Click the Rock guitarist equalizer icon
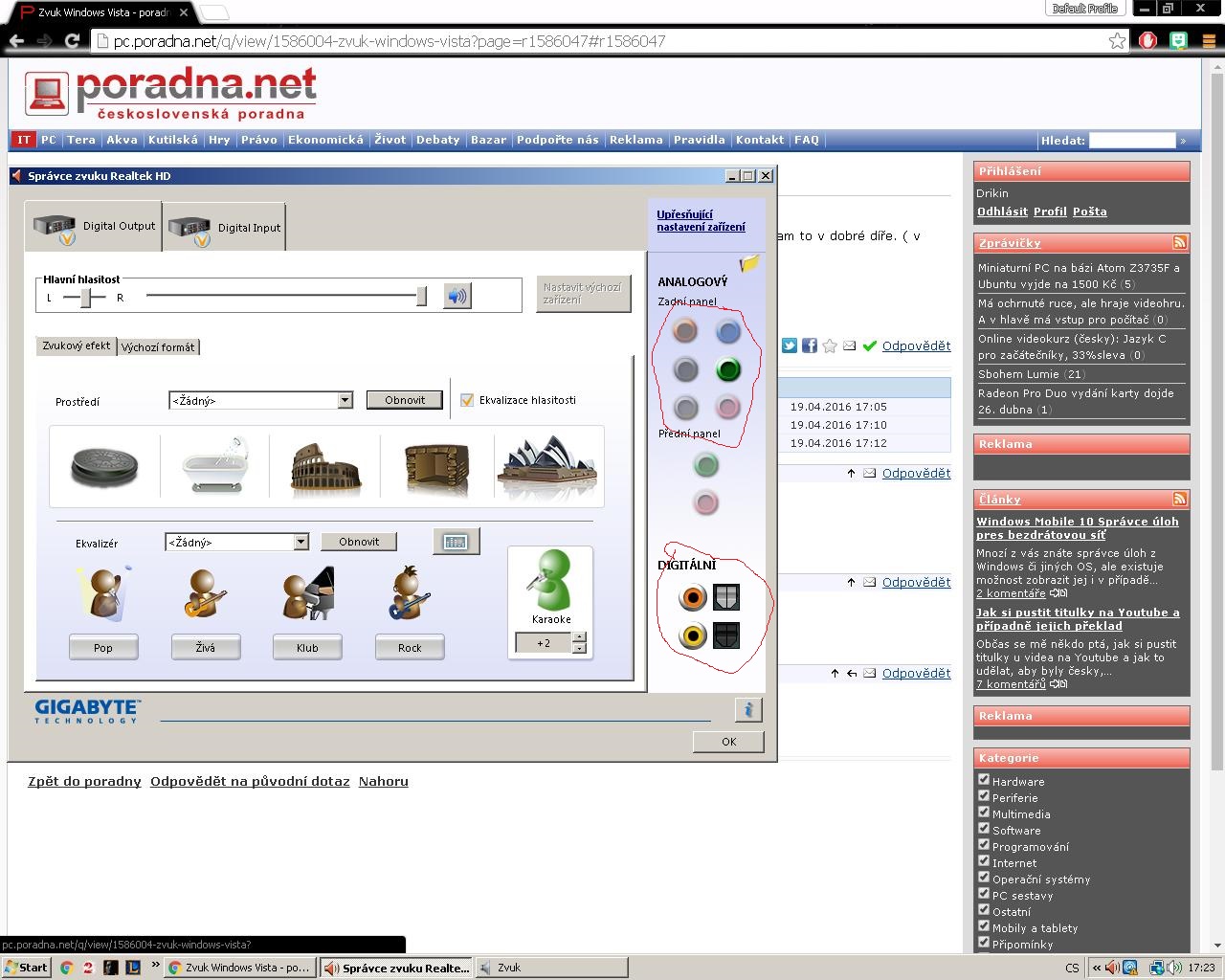Screen dimensions: 1225x980 click(410, 594)
